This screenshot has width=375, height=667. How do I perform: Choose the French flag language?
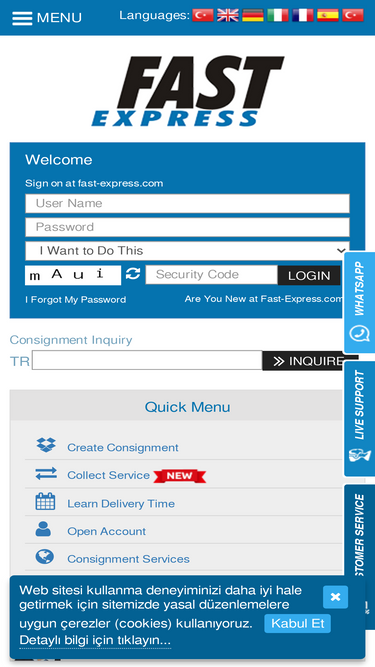(x=303, y=15)
